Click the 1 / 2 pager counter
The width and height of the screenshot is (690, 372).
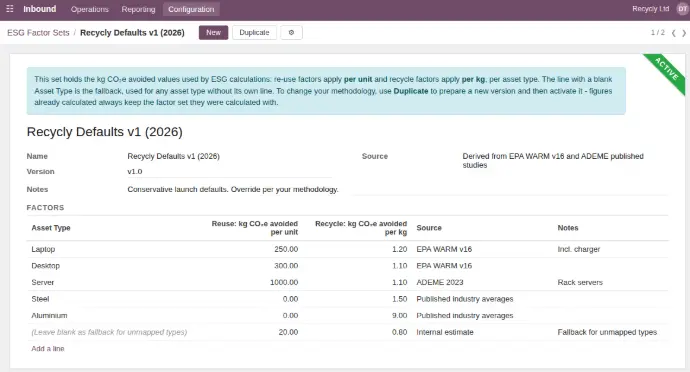click(657, 33)
